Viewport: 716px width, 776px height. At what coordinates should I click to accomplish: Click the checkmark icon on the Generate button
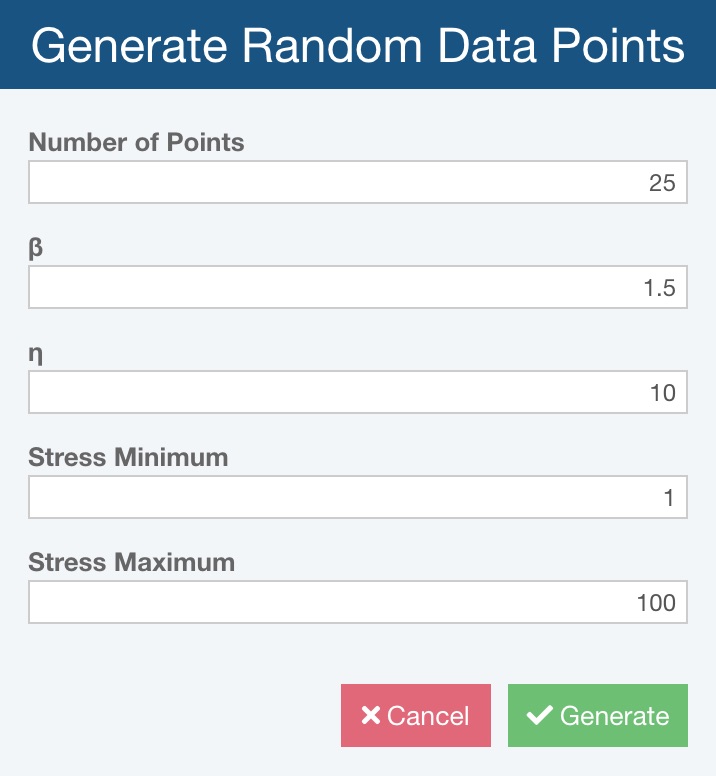539,715
